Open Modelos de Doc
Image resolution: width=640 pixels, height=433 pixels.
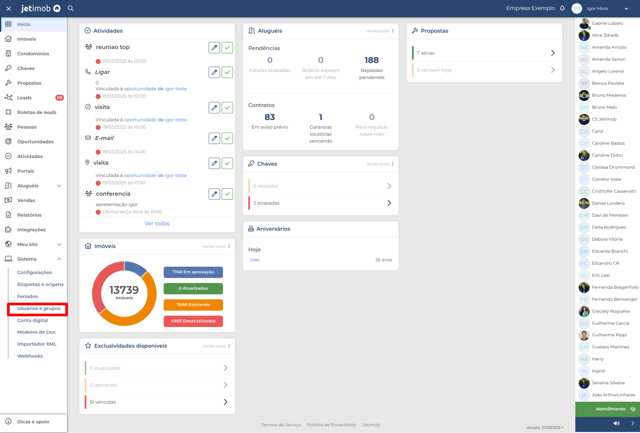point(36,332)
